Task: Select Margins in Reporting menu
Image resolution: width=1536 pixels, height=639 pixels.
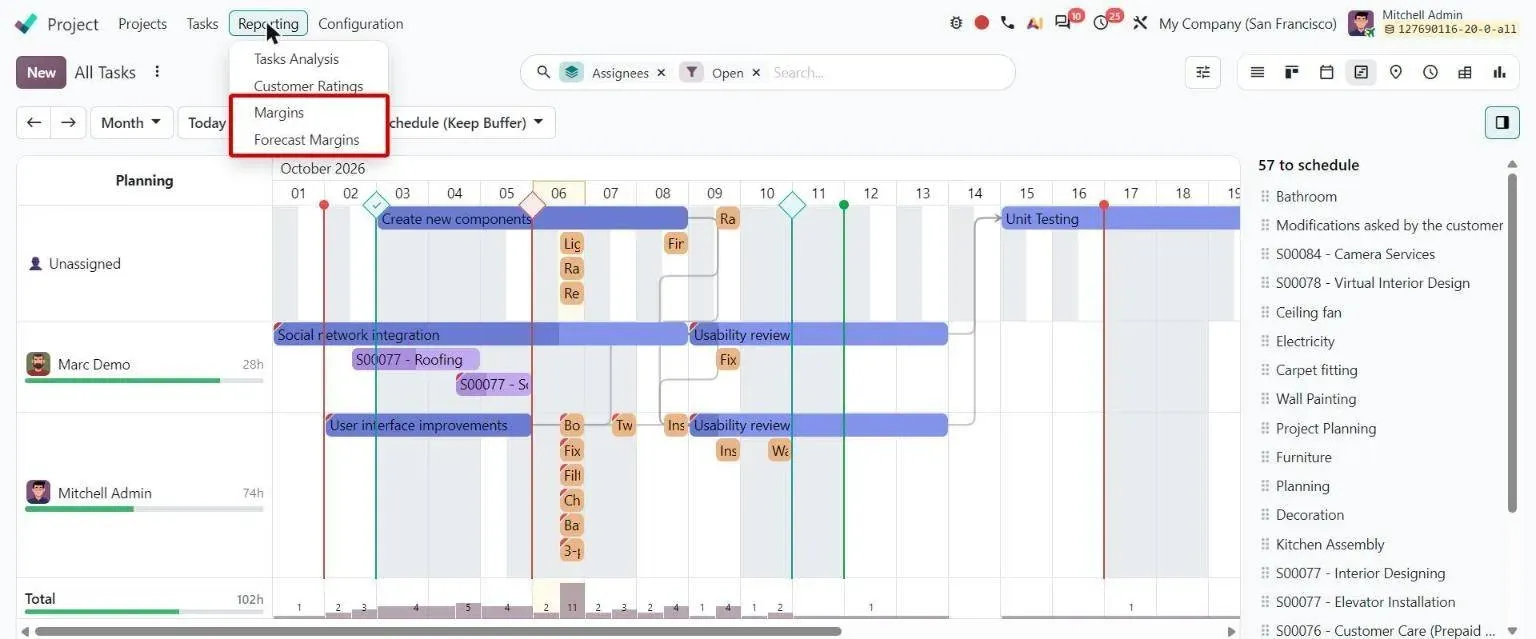Action: pos(279,113)
